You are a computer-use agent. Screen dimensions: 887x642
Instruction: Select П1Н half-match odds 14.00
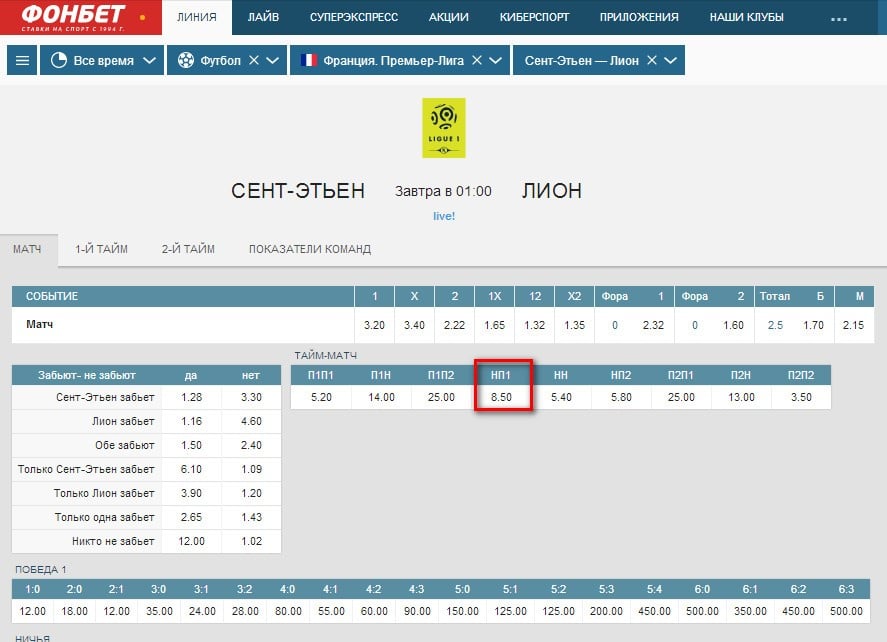(x=381, y=397)
